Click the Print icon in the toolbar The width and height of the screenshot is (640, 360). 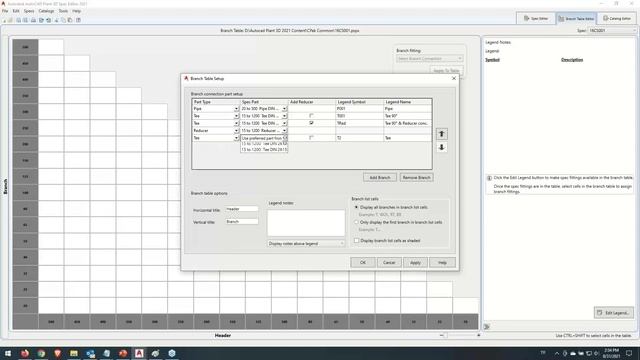[x=33, y=20]
